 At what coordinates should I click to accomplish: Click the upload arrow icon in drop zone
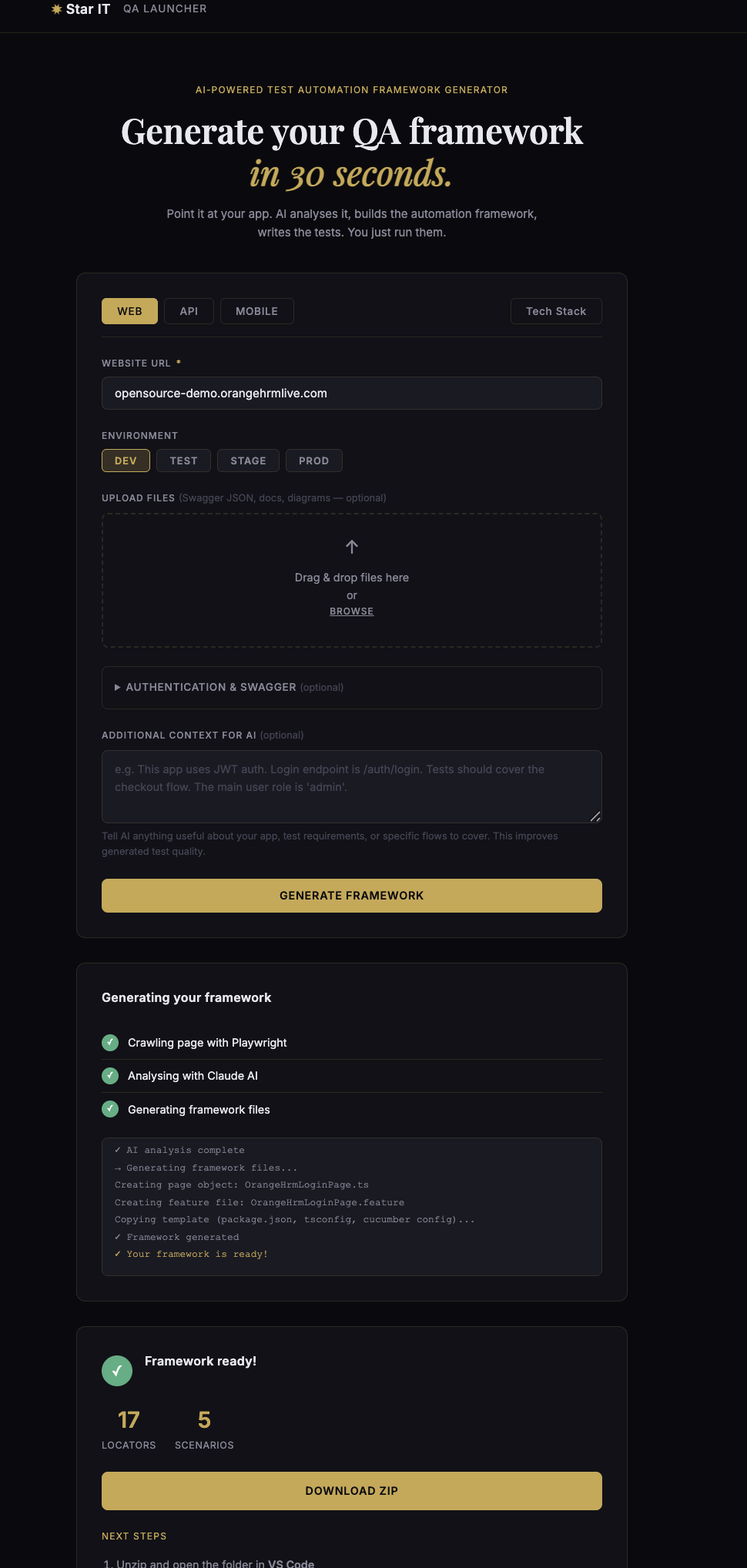coord(352,547)
